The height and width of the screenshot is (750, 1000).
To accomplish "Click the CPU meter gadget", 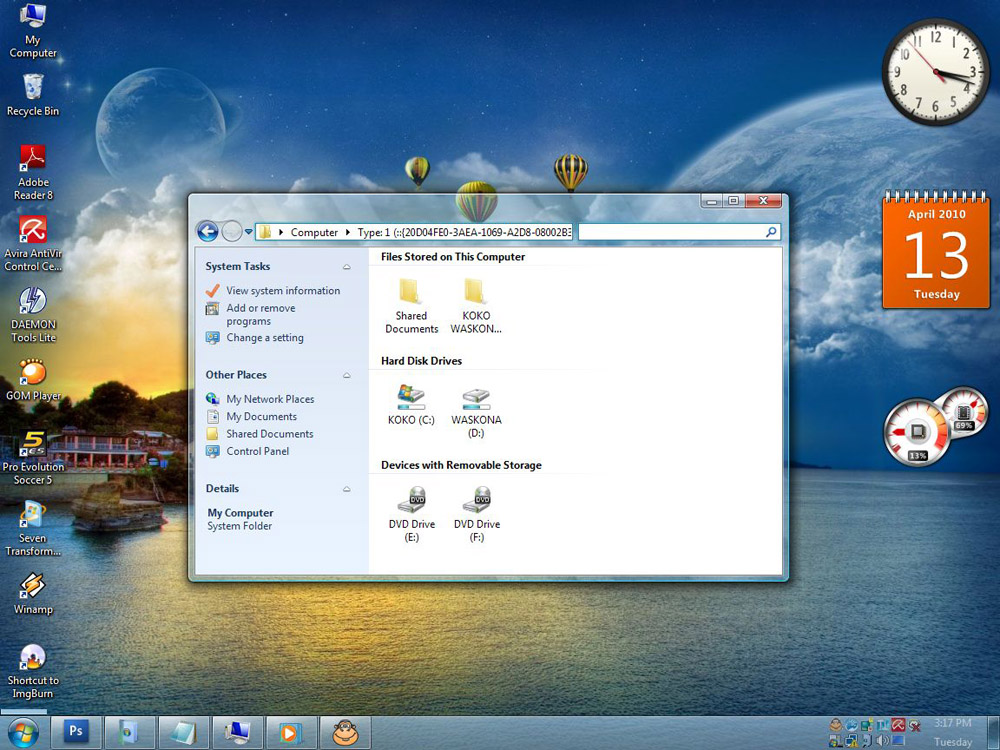I will [x=917, y=432].
